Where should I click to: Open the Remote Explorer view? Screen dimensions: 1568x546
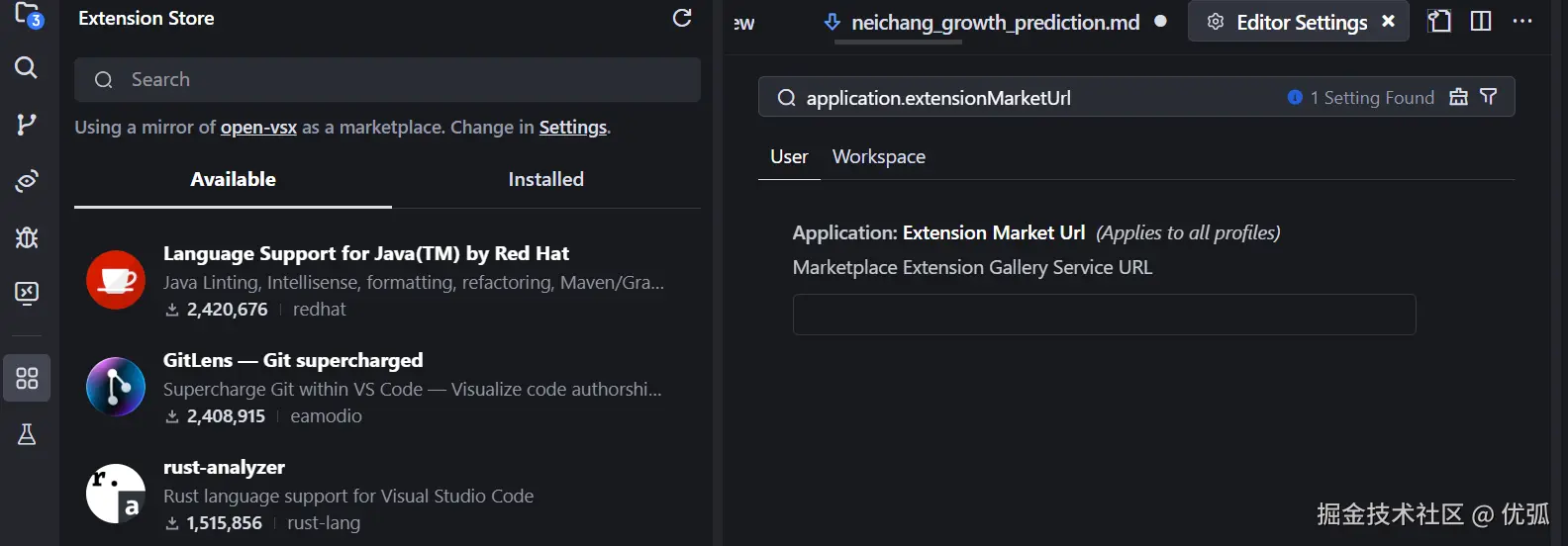[x=27, y=293]
